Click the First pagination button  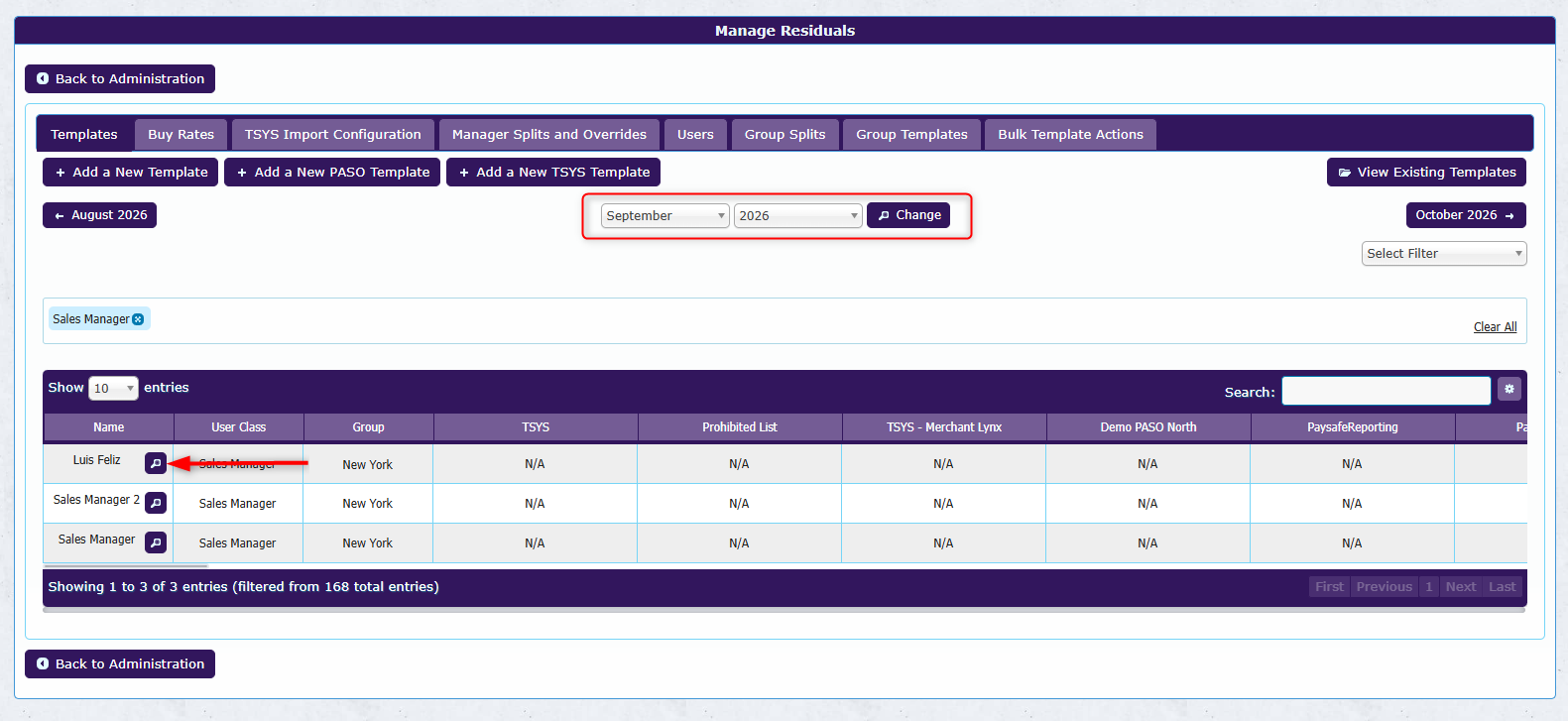(1330, 587)
